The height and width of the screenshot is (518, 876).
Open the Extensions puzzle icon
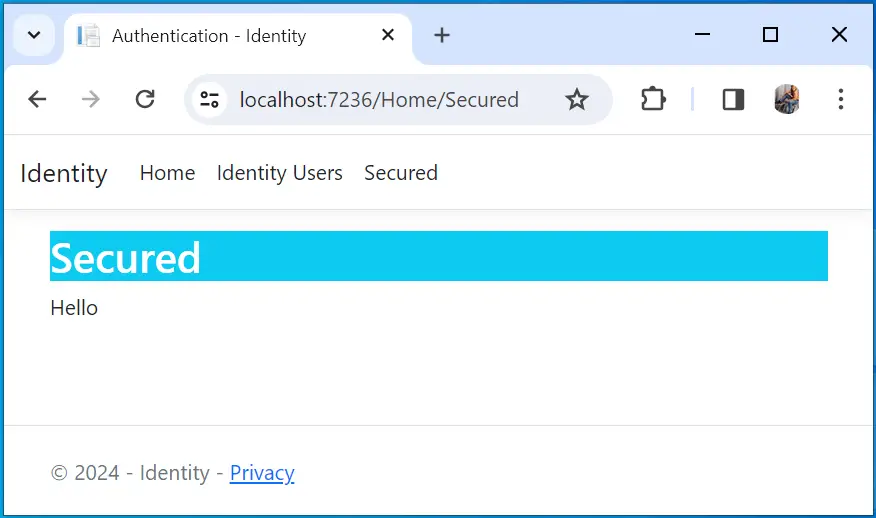click(653, 99)
